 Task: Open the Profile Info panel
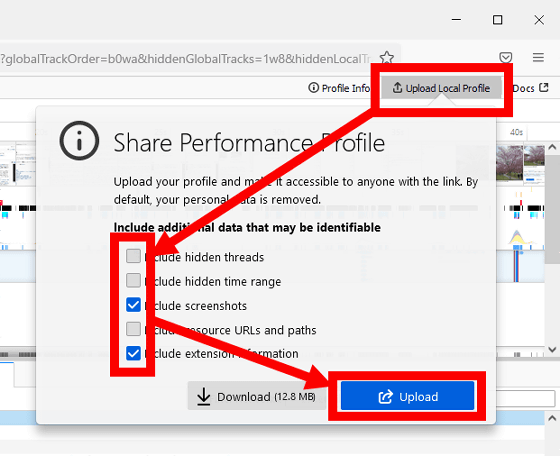point(339,88)
